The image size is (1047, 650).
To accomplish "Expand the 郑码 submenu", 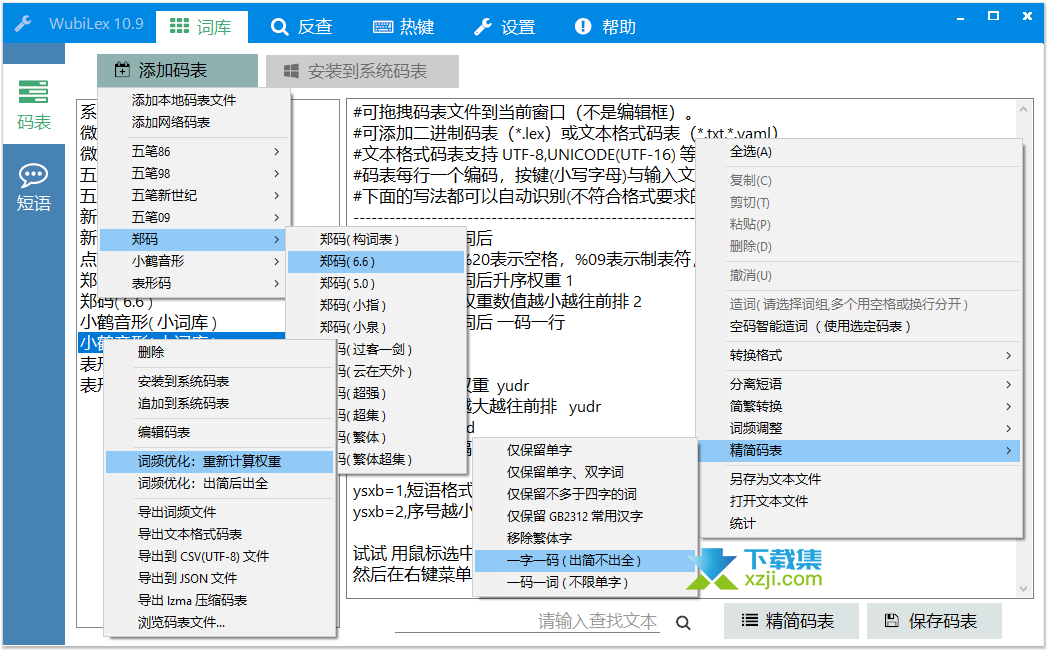I will tap(194, 239).
